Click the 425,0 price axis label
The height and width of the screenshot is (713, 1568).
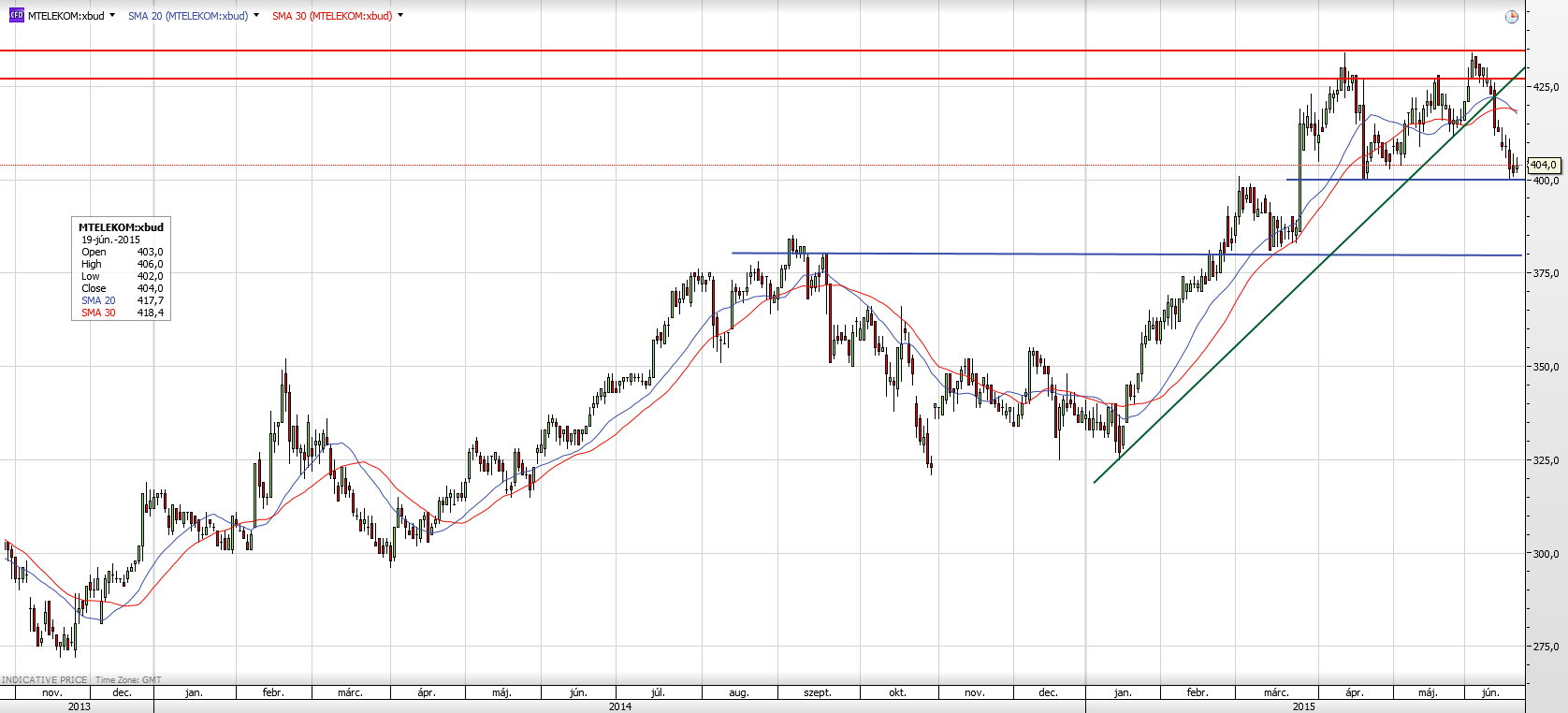[1546, 87]
